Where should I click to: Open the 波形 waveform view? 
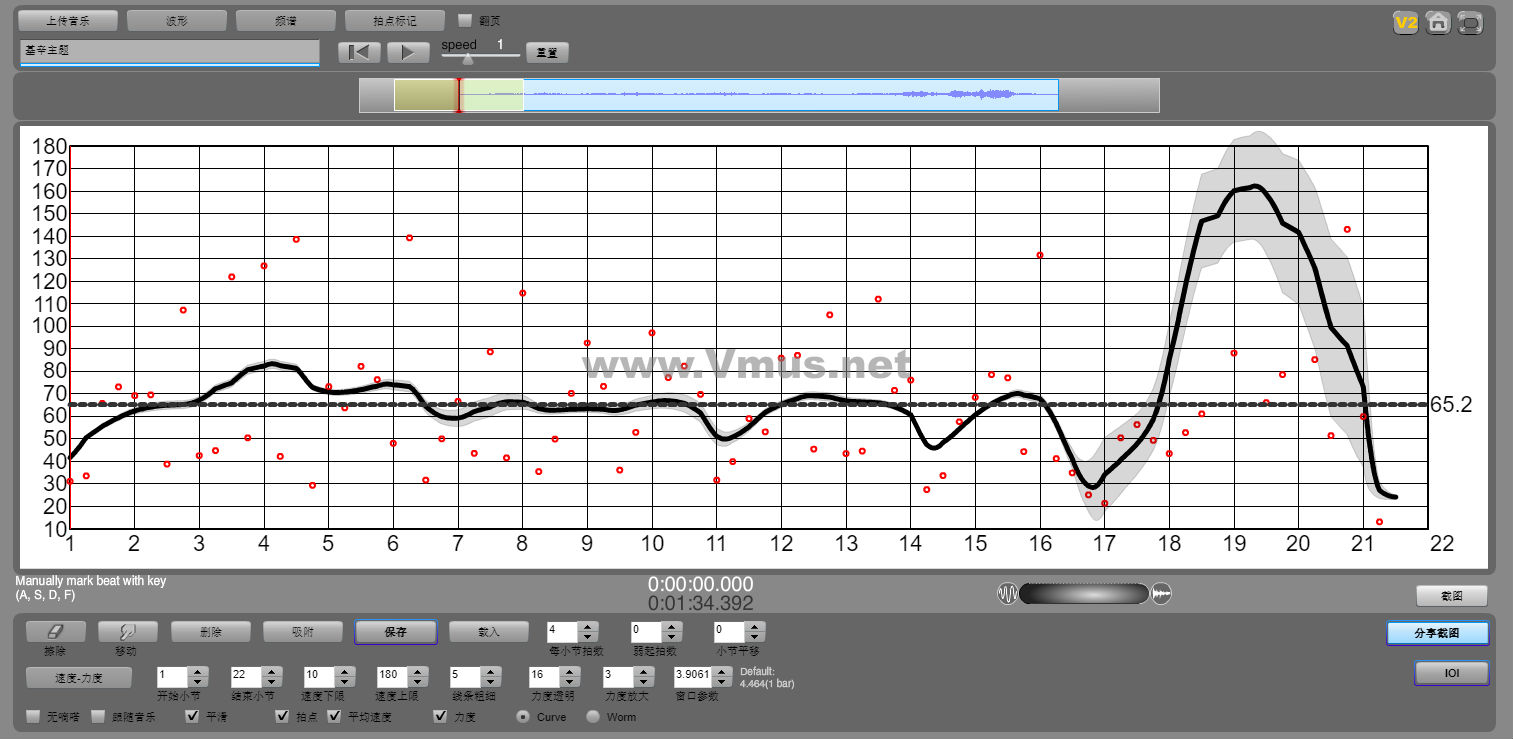[177, 20]
